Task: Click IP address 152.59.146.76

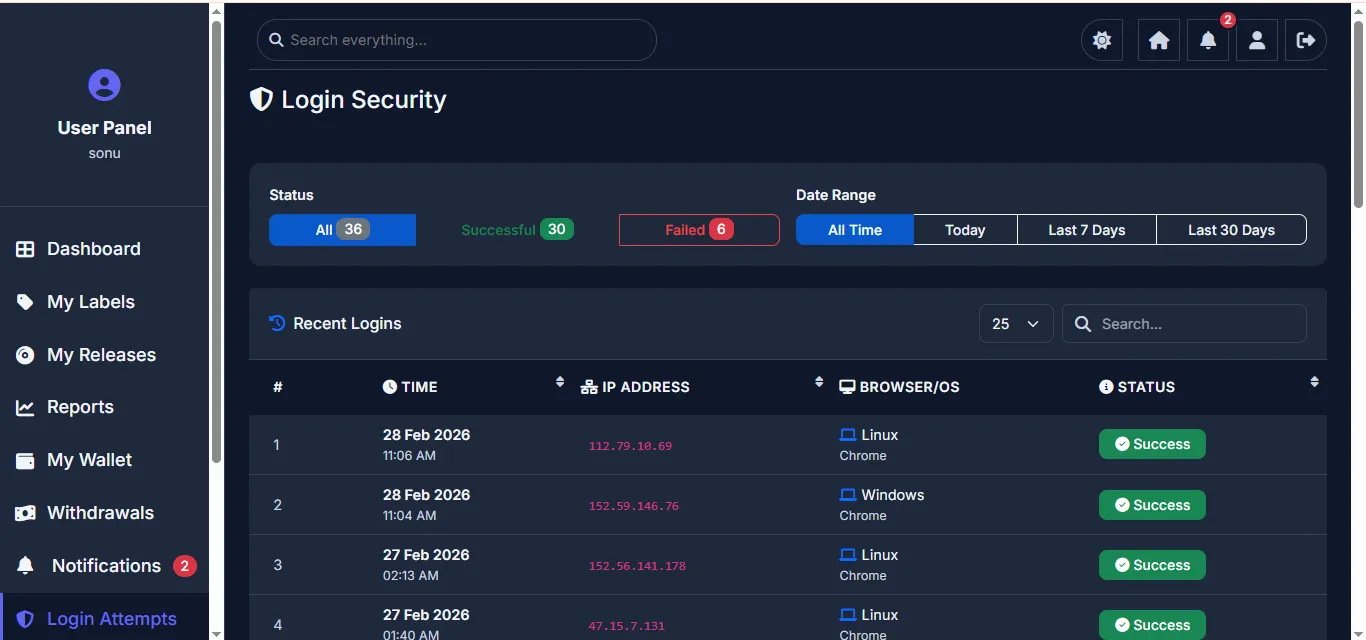Action: 633,506
